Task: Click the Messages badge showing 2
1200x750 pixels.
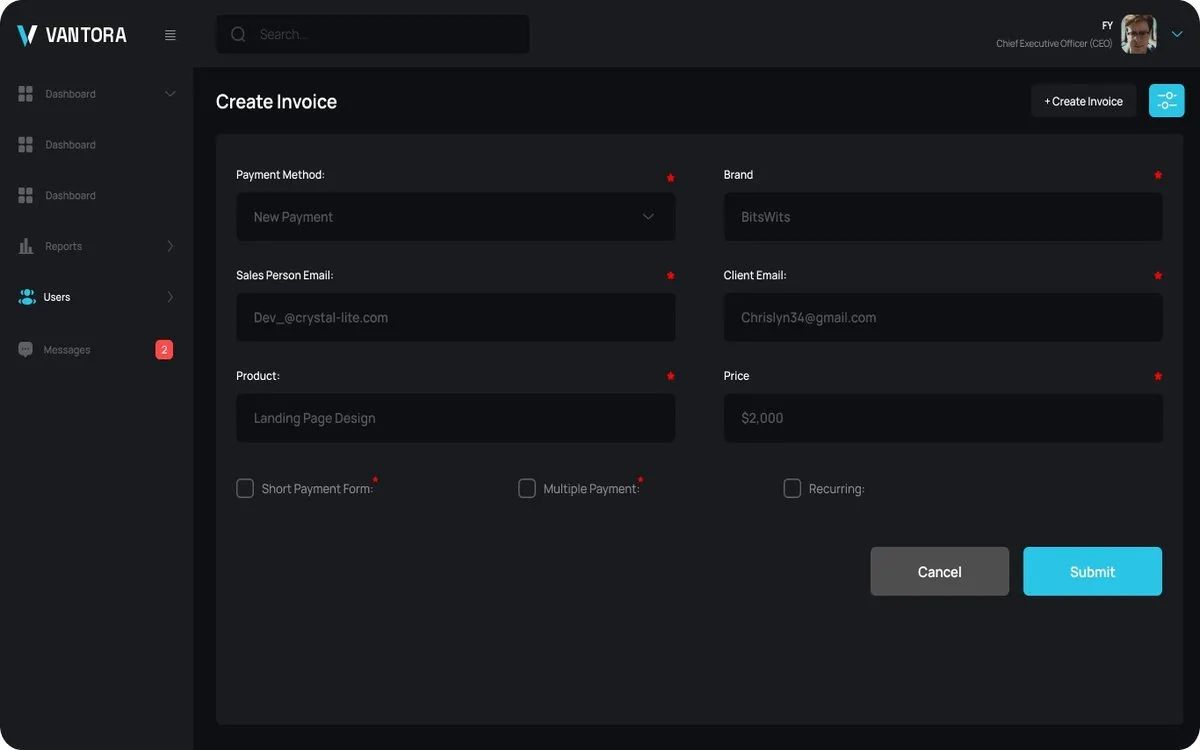Action: point(164,350)
